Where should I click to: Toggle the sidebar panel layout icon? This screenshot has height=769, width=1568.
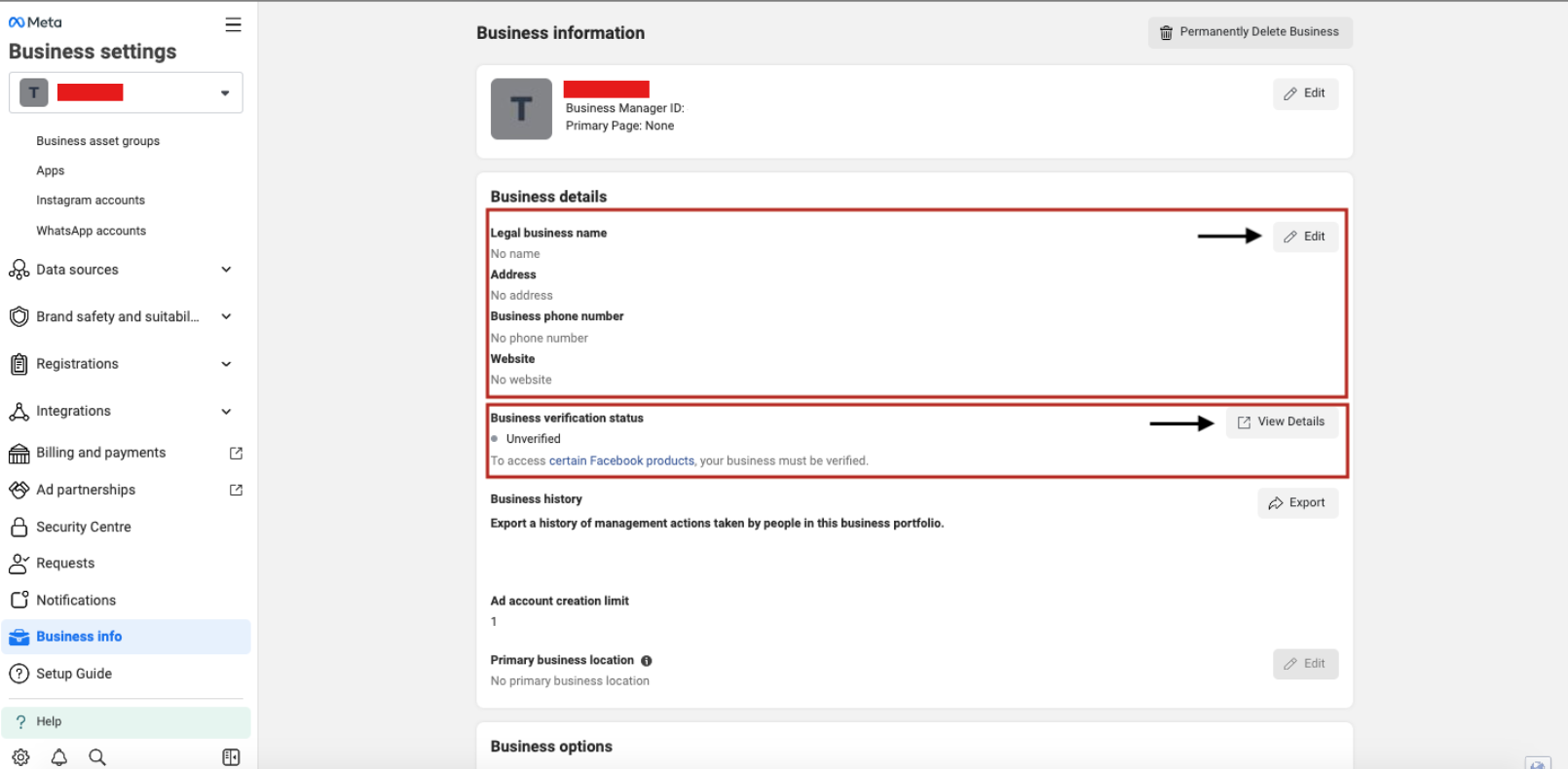(231, 757)
